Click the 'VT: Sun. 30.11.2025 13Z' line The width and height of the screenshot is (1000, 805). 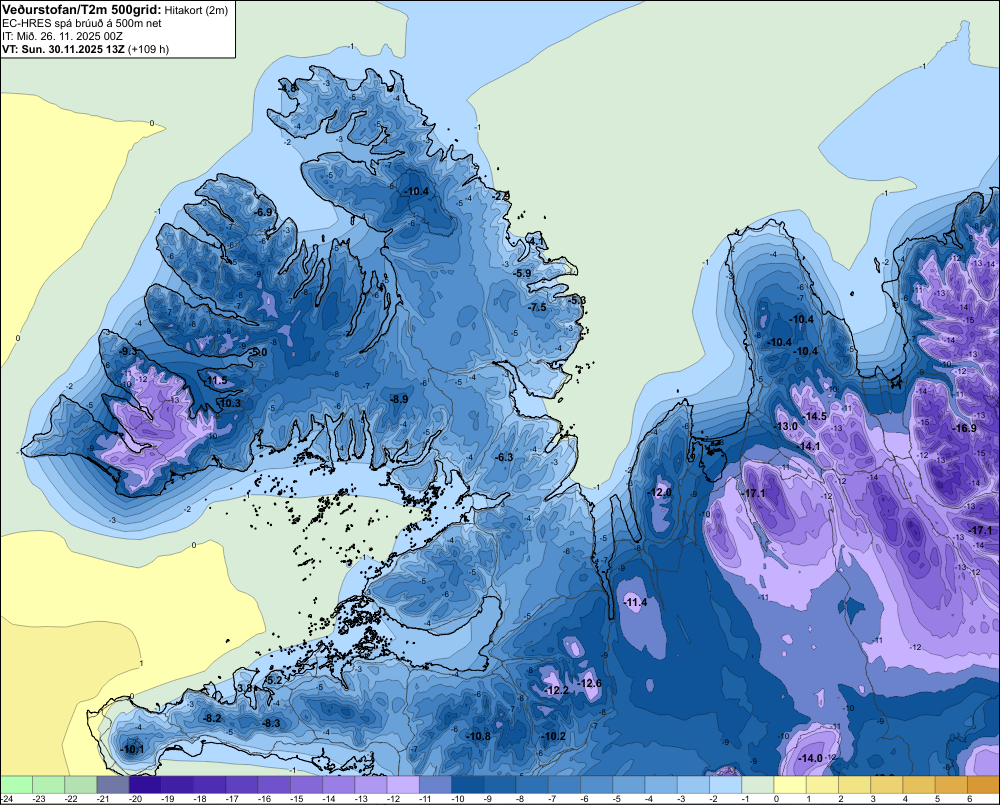(x=63, y=49)
